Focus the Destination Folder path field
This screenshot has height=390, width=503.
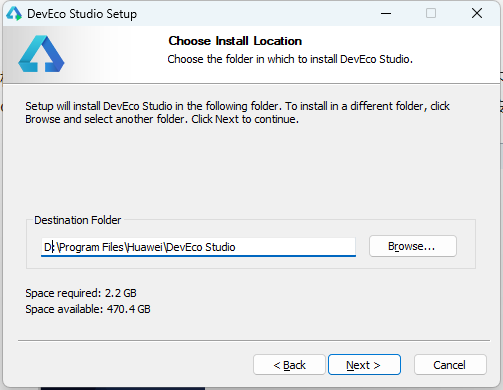pyautogui.click(x=198, y=247)
